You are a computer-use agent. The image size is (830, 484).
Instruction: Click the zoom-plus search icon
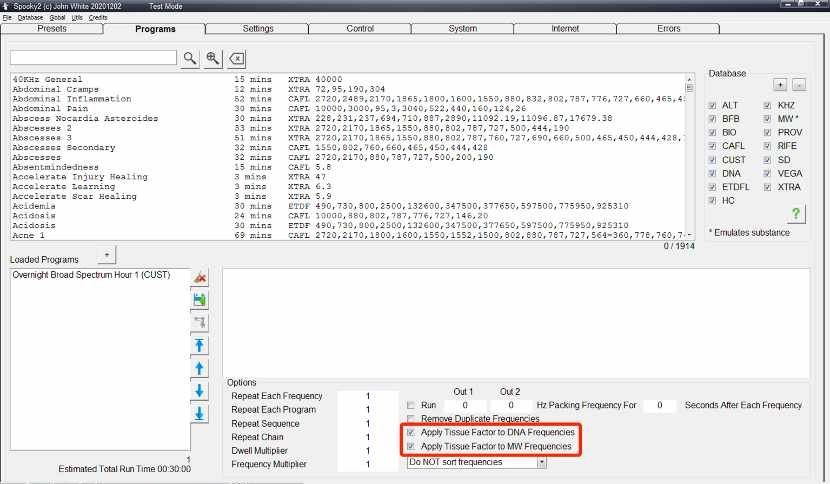pos(213,58)
